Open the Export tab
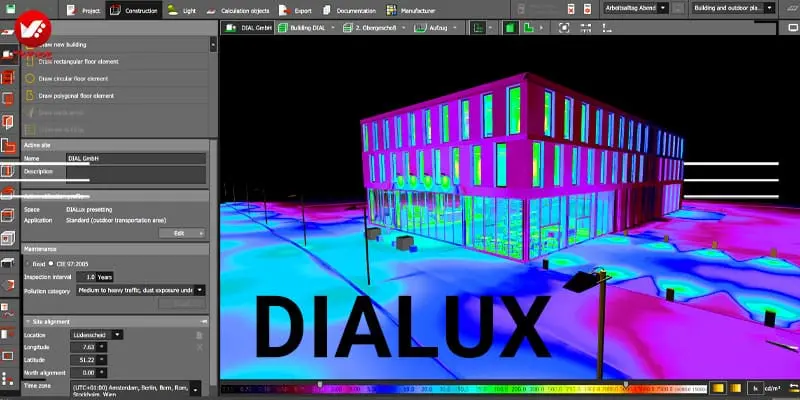Image resolution: width=800 pixels, height=400 pixels. tap(296, 10)
